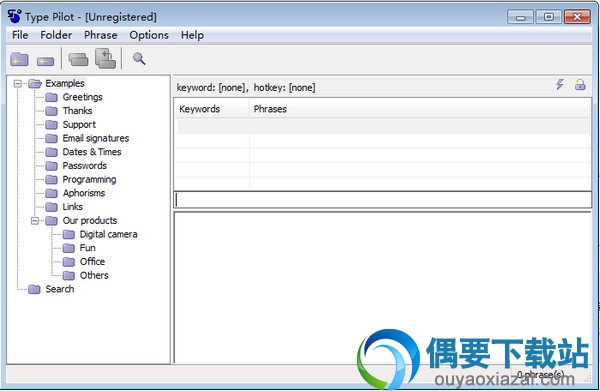Collapse the Our products tree node
This screenshot has width=600, height=391.
click(35, 221)
